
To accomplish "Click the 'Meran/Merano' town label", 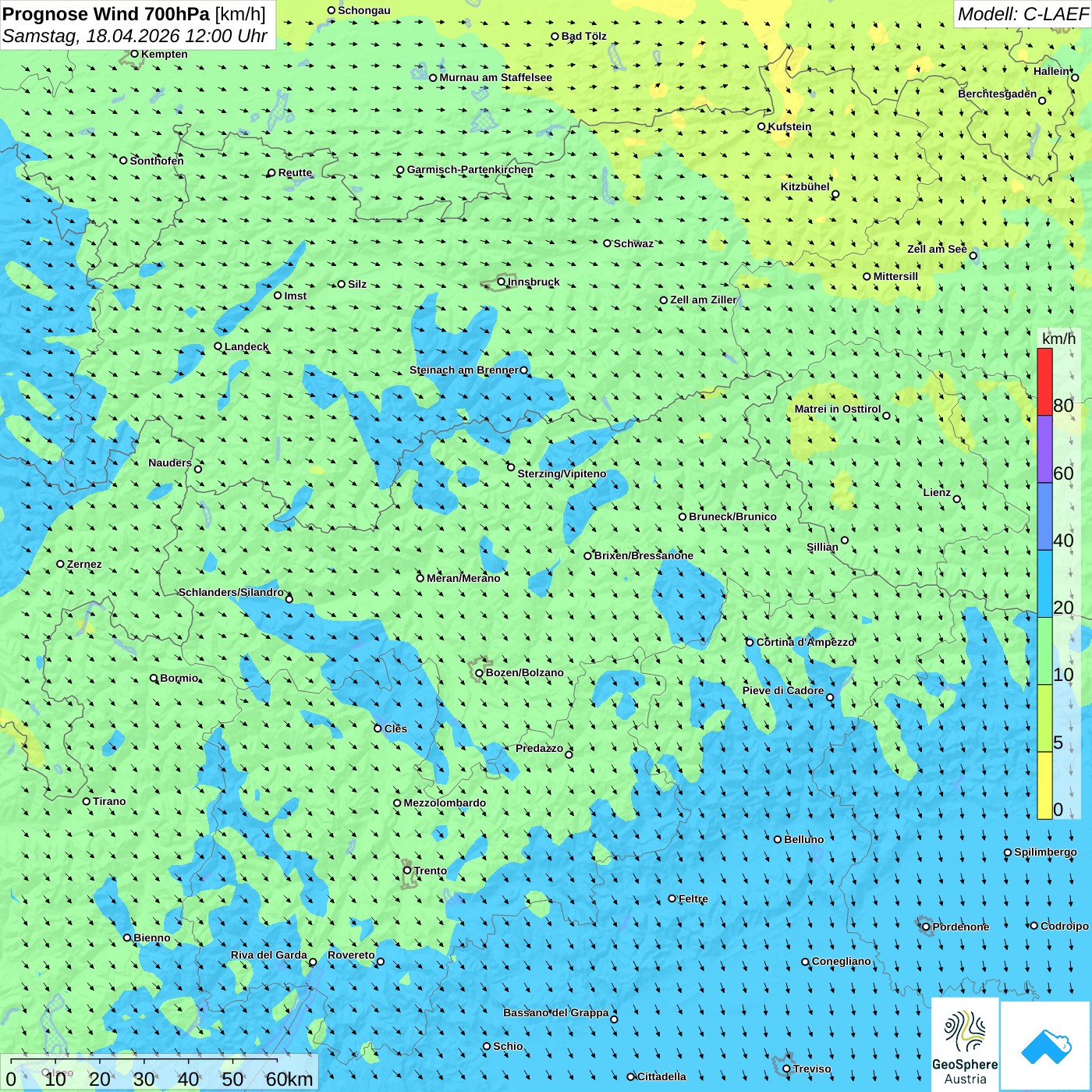I will pyautogui.click(x=463, y=578).
